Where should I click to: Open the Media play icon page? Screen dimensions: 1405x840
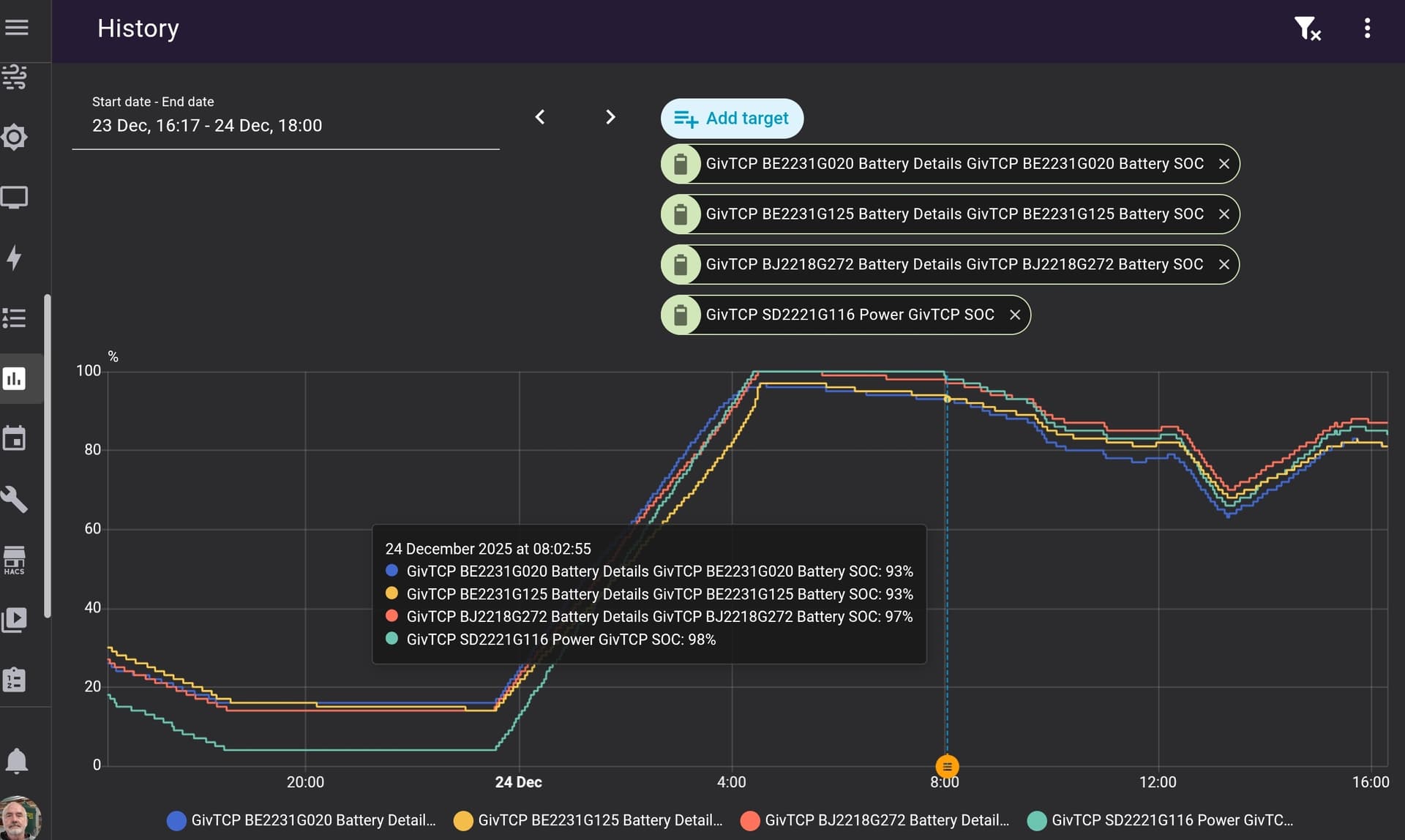pos(15,620)
